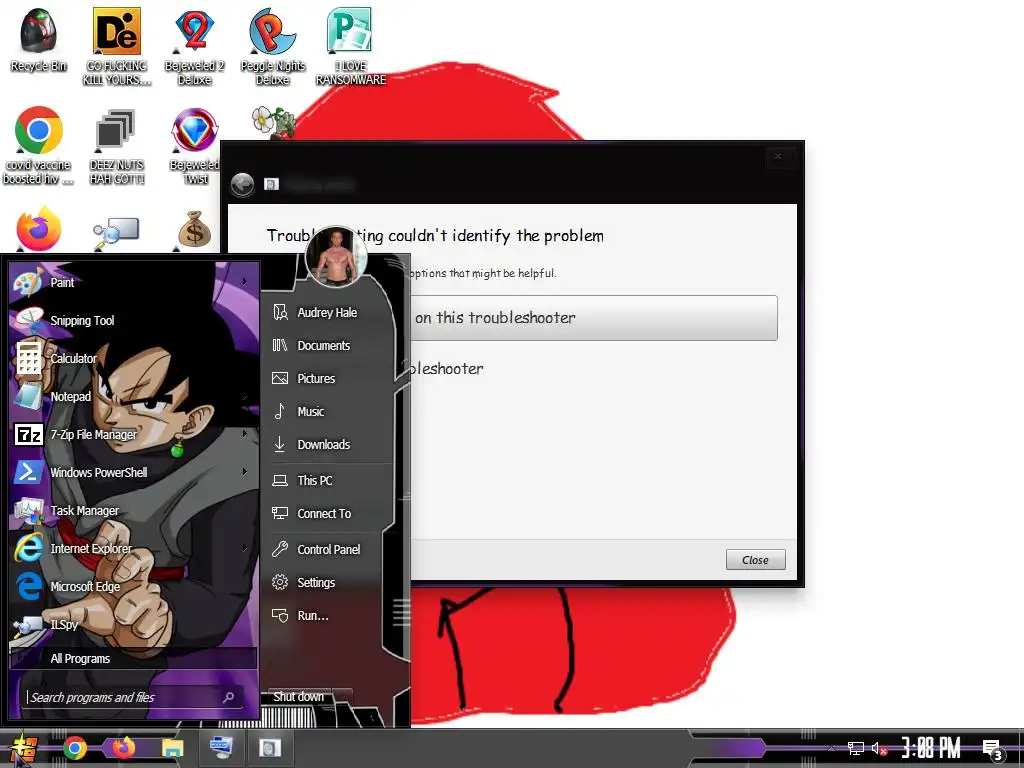This screenshot has width=1024, height=768.
Task: Close the troubleshooter window with X
Action: coord(778,156)
